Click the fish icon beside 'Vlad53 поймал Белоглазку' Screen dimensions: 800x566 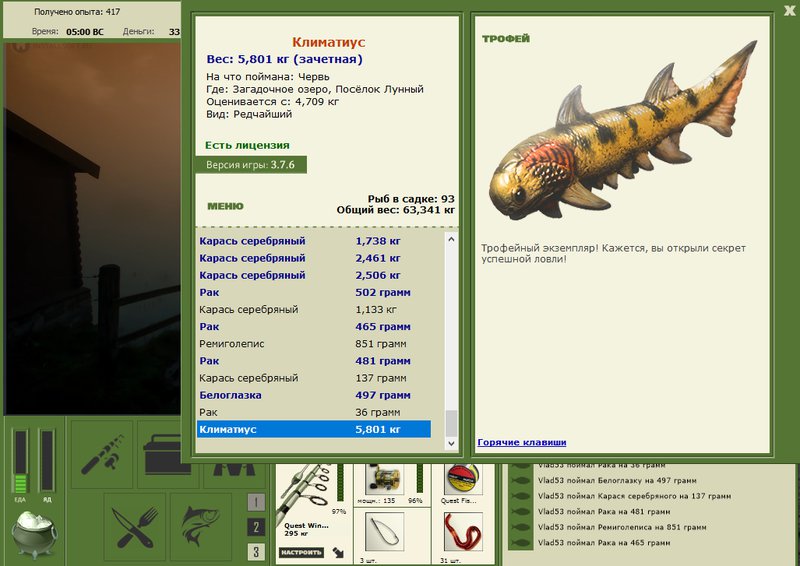click(x=521, y=480)
